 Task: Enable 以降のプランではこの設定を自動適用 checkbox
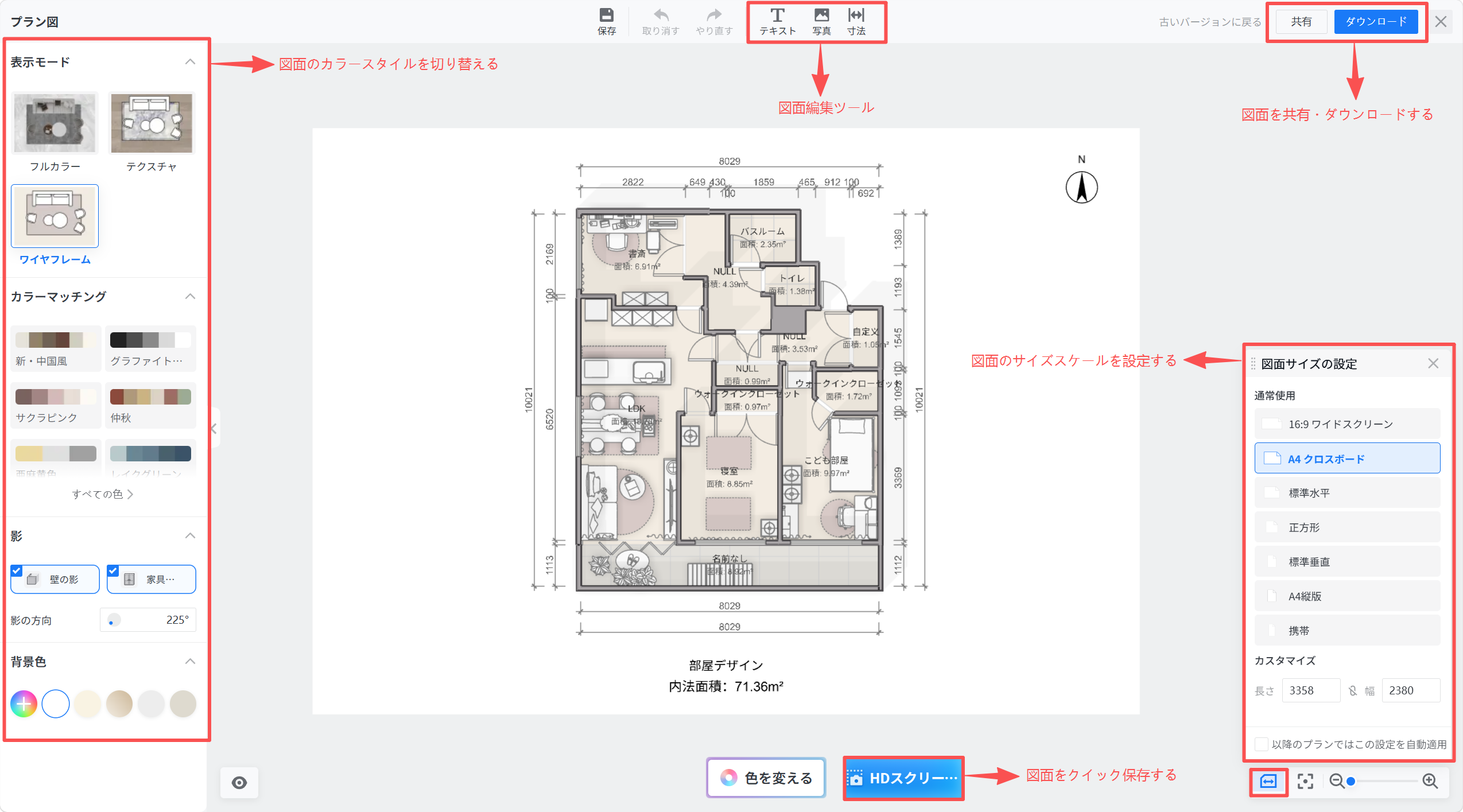pyautogui.click(x=1260, y=744)
